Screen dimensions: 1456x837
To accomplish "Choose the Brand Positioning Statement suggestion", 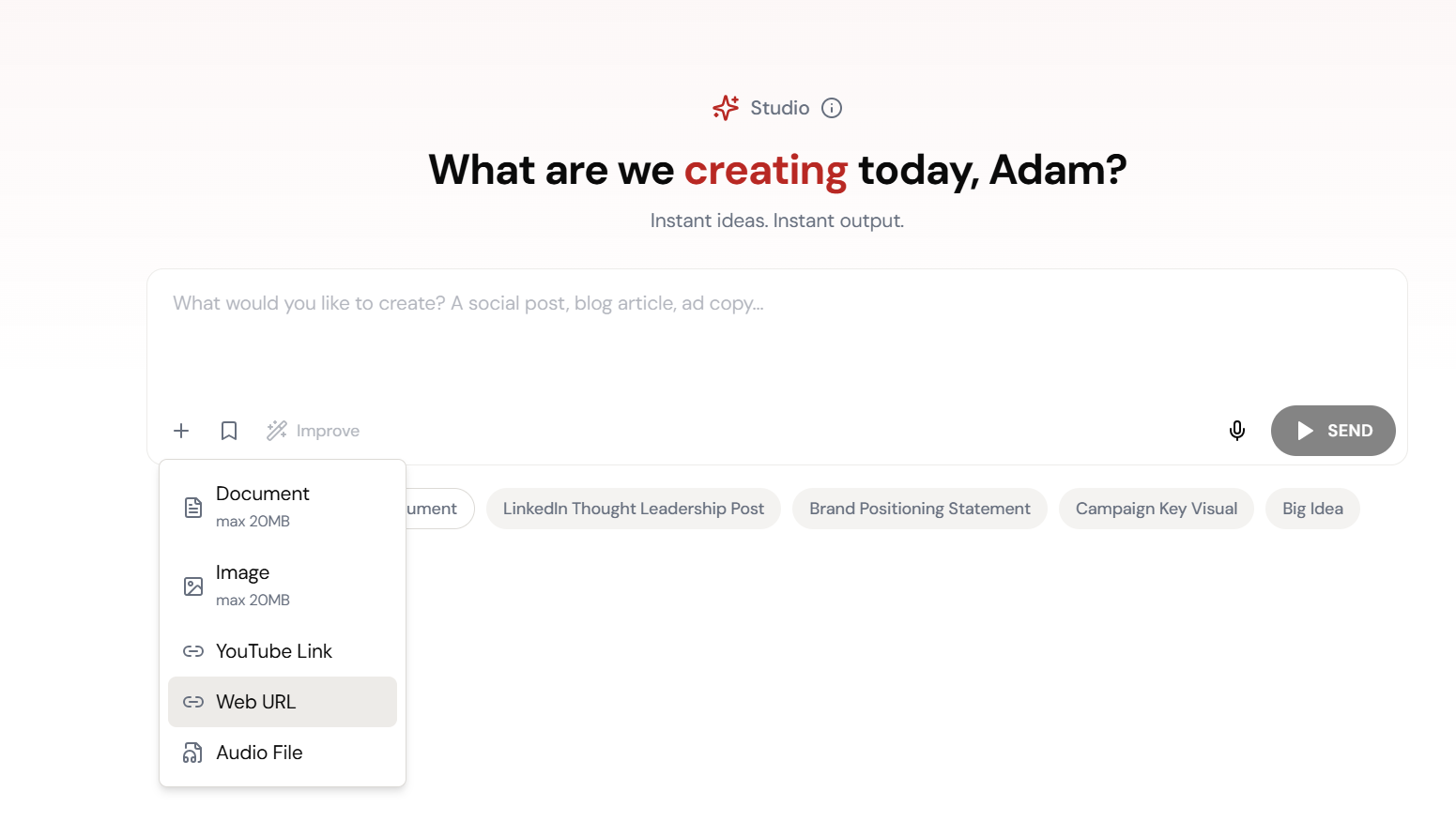I will pos(919,508).
